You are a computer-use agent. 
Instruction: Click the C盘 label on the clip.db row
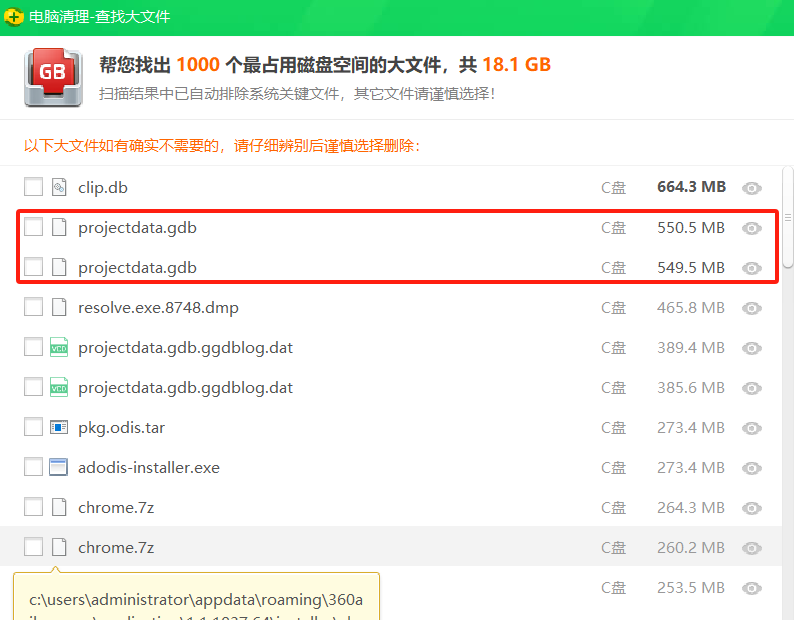(x=614, y=188)
